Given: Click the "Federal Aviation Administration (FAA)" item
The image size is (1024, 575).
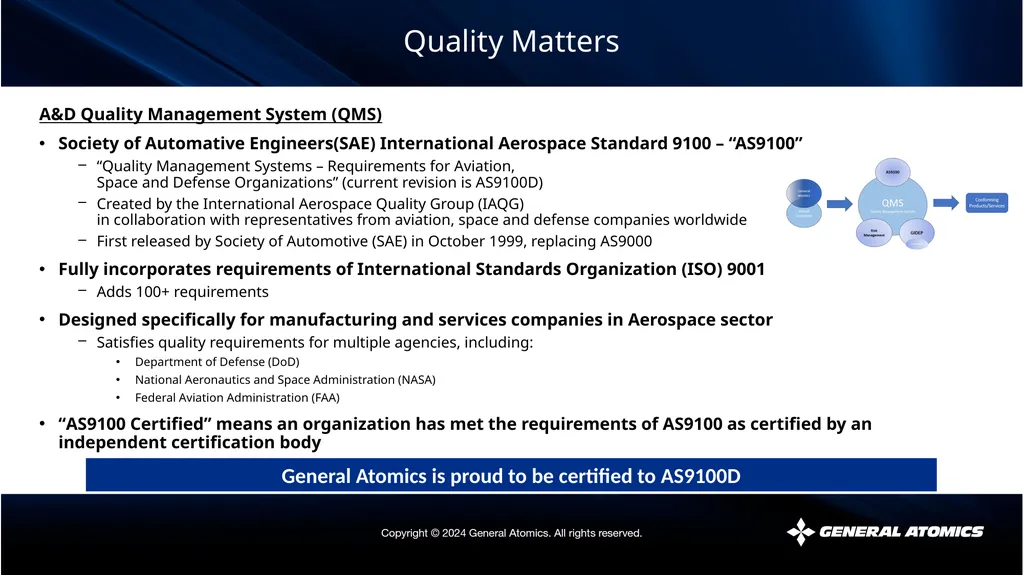Looking at the screenshot, I should (237, 397).
